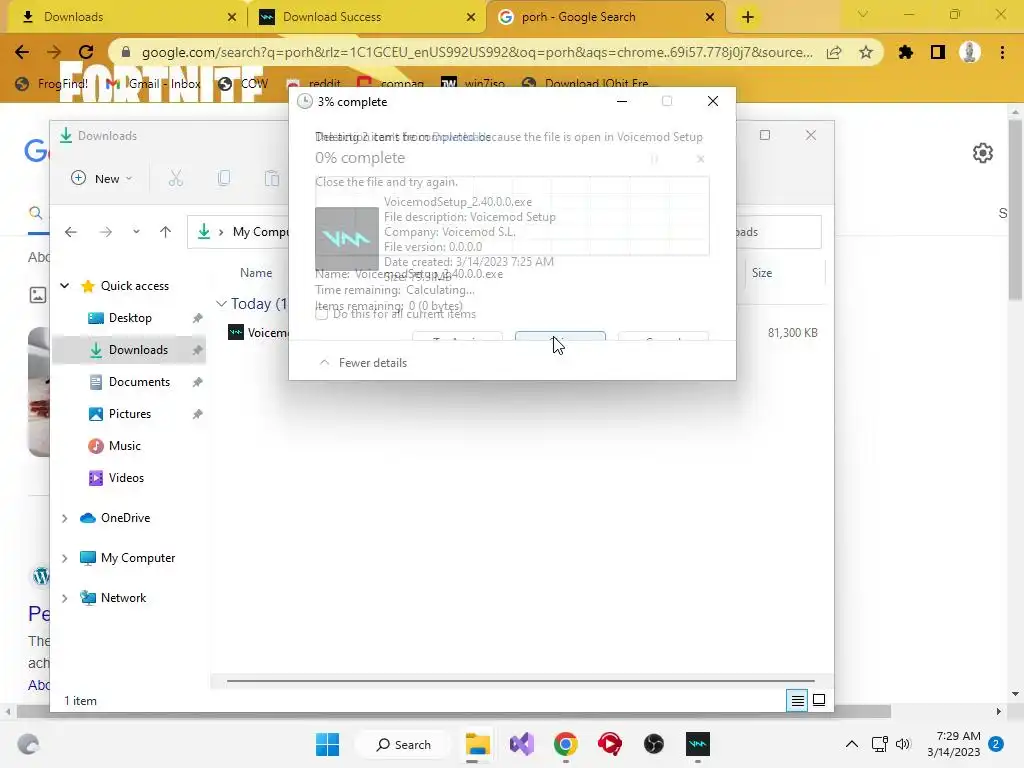Click the Cut icon in Explorer toolbar
This screenshot has width=1024, height=768.
[x=176, y=178]
